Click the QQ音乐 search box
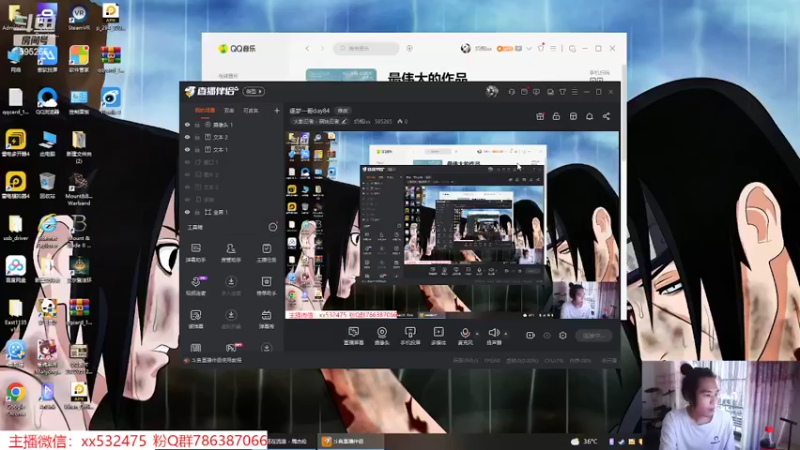 [366, 48]
